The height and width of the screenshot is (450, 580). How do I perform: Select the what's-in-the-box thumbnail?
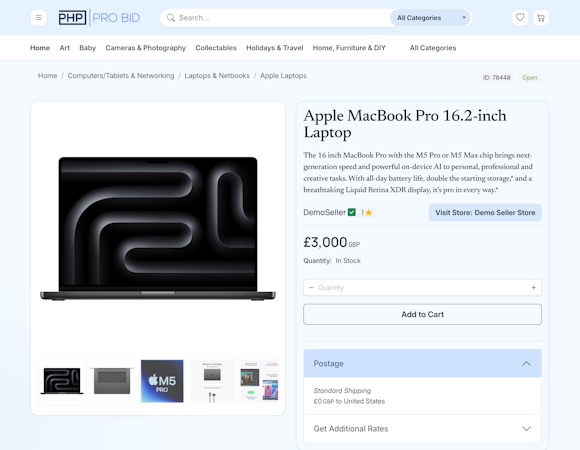click(x=212, y=381)
